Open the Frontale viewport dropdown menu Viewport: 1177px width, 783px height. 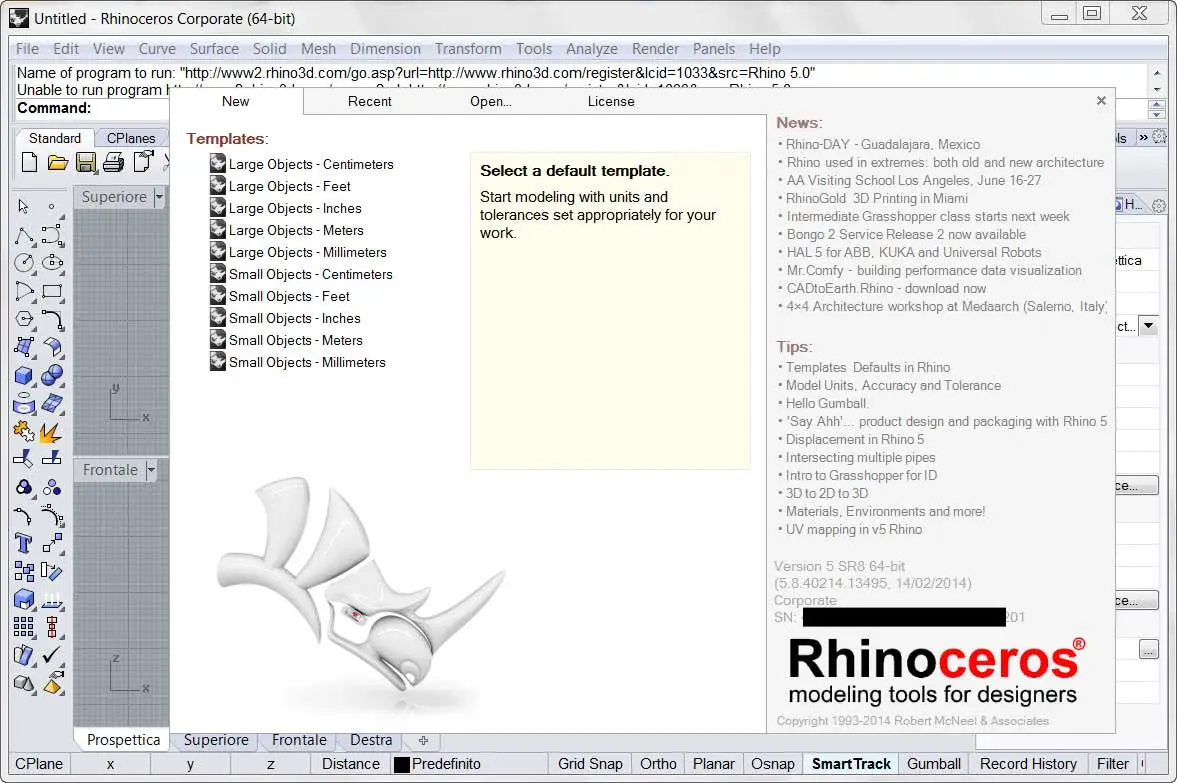(x=151, y=470)
